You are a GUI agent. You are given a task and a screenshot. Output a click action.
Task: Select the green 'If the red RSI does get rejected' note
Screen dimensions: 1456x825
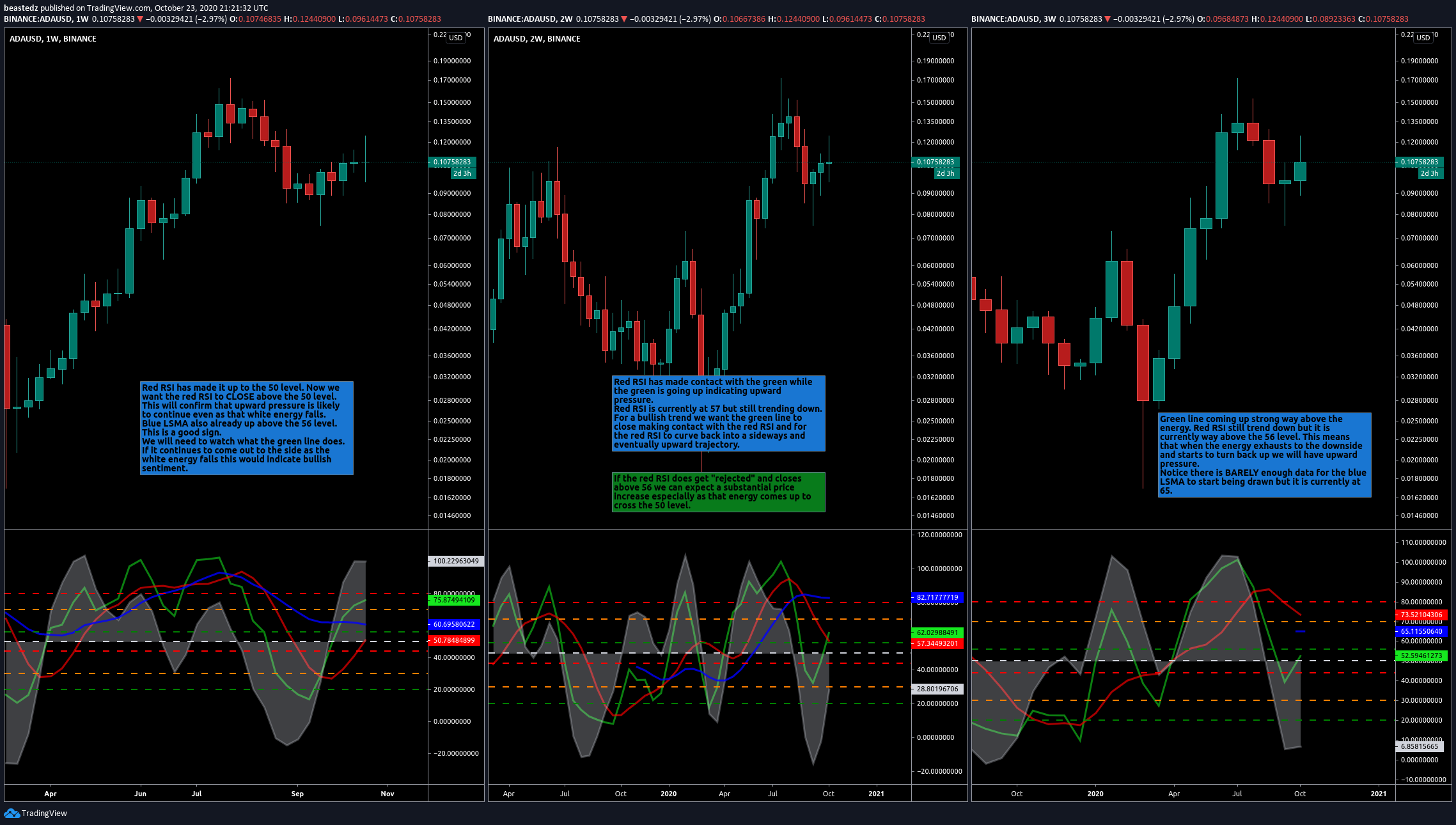coord(719,492)
